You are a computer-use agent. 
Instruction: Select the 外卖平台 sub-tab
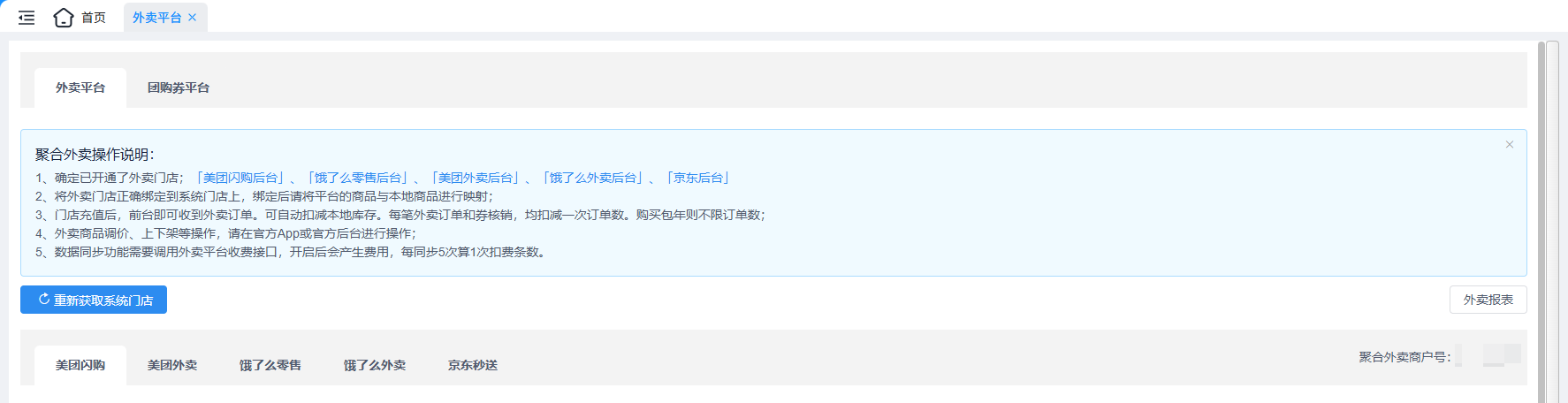click(x=80, y=87)
